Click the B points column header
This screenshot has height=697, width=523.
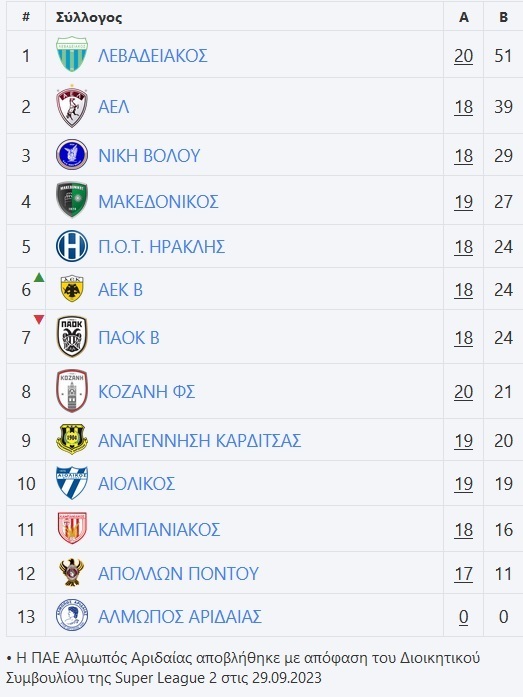tap(503, 17)
